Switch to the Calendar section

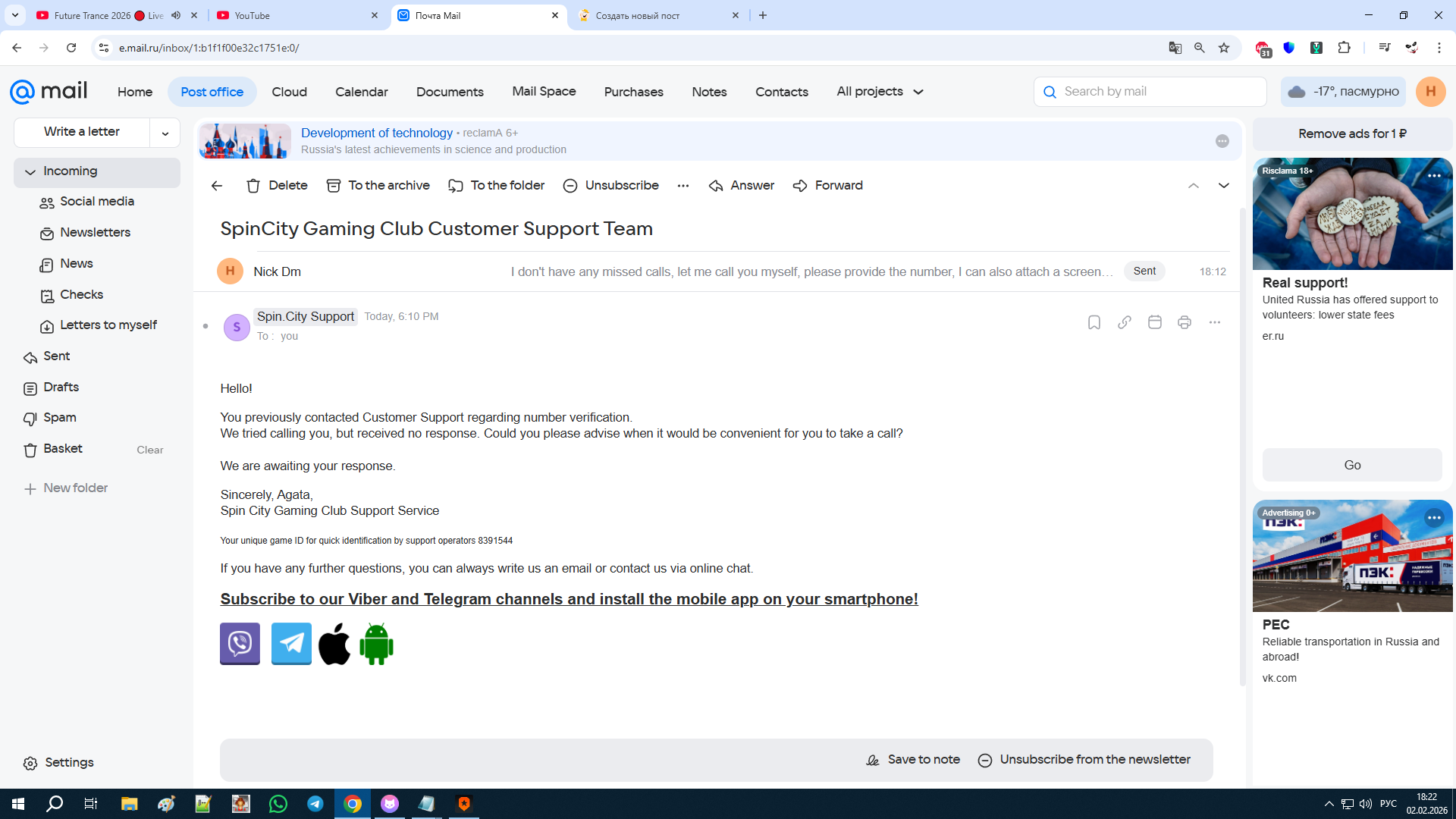click(x=361, y=92)
